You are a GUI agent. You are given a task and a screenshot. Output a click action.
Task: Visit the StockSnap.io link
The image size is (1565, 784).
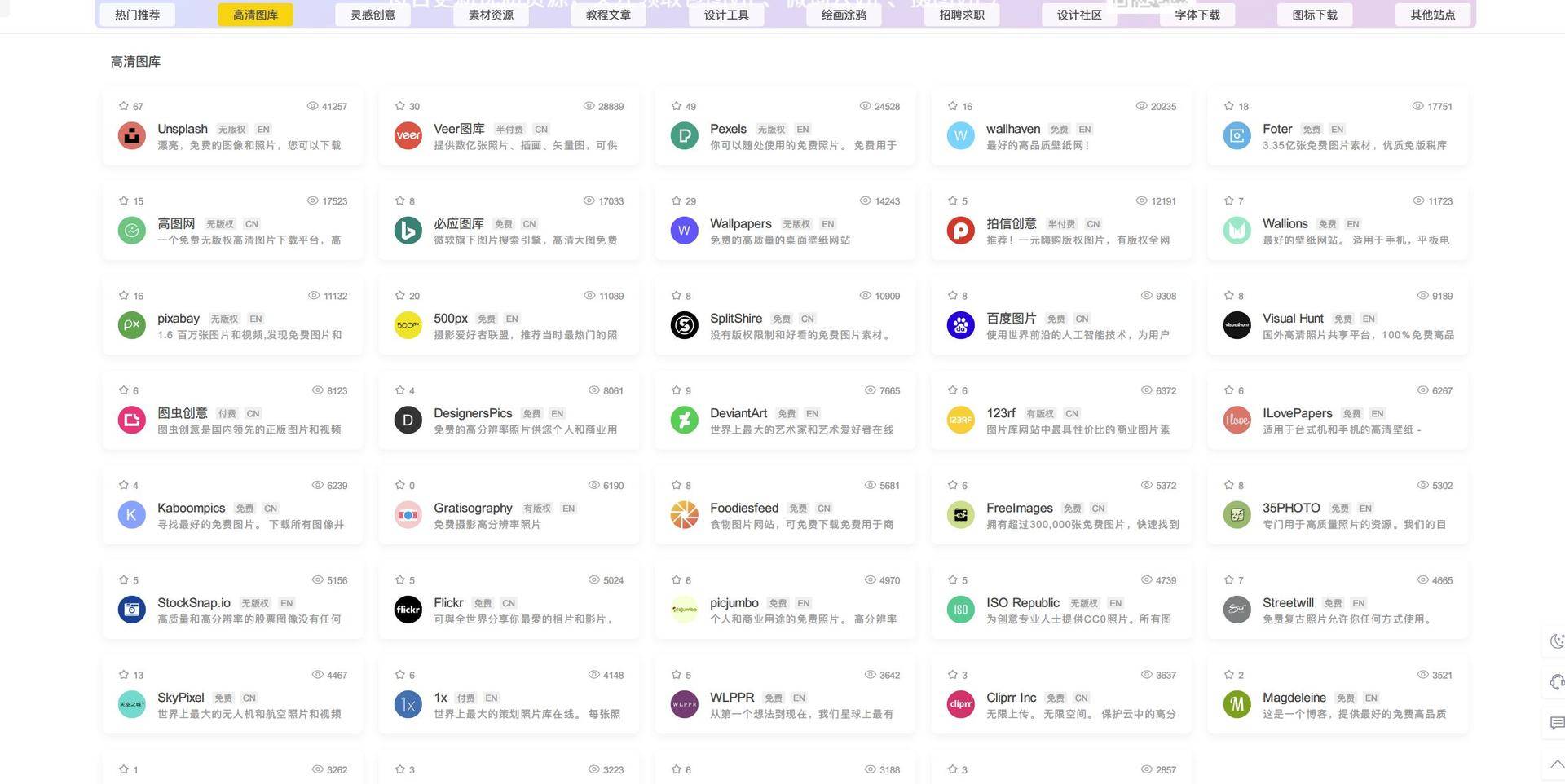point(196,602)
